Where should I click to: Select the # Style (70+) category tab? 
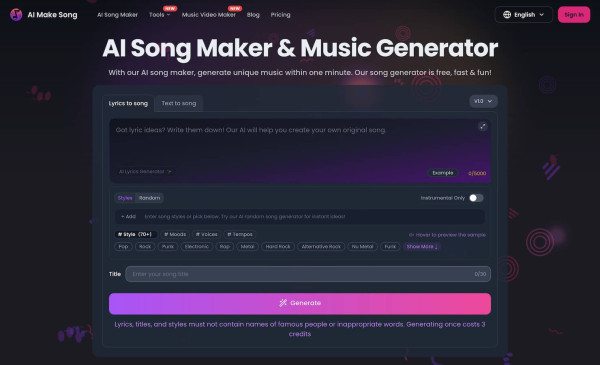135,234
